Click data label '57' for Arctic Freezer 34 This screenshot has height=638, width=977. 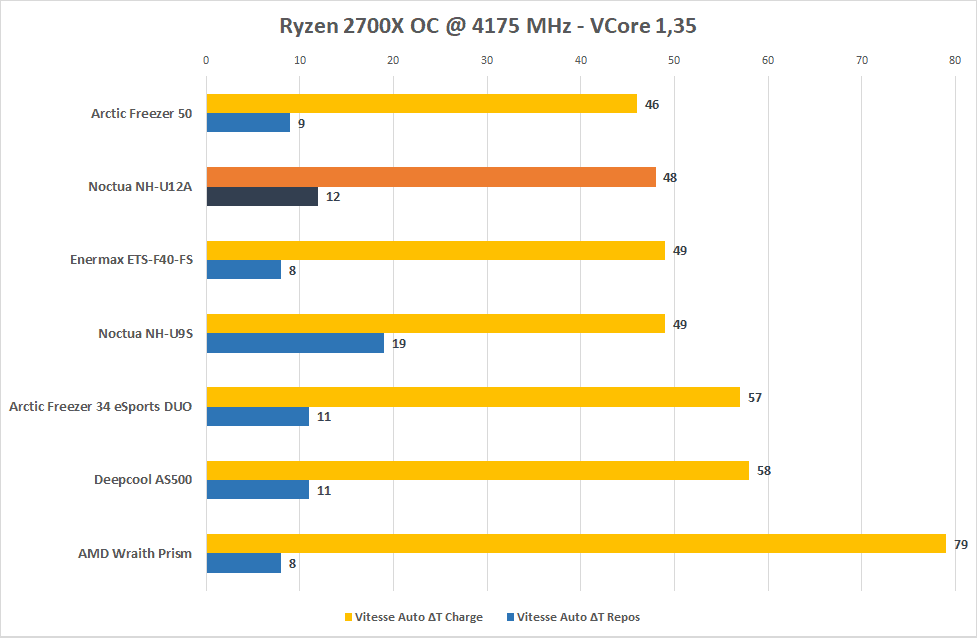[x=755, y=398]
